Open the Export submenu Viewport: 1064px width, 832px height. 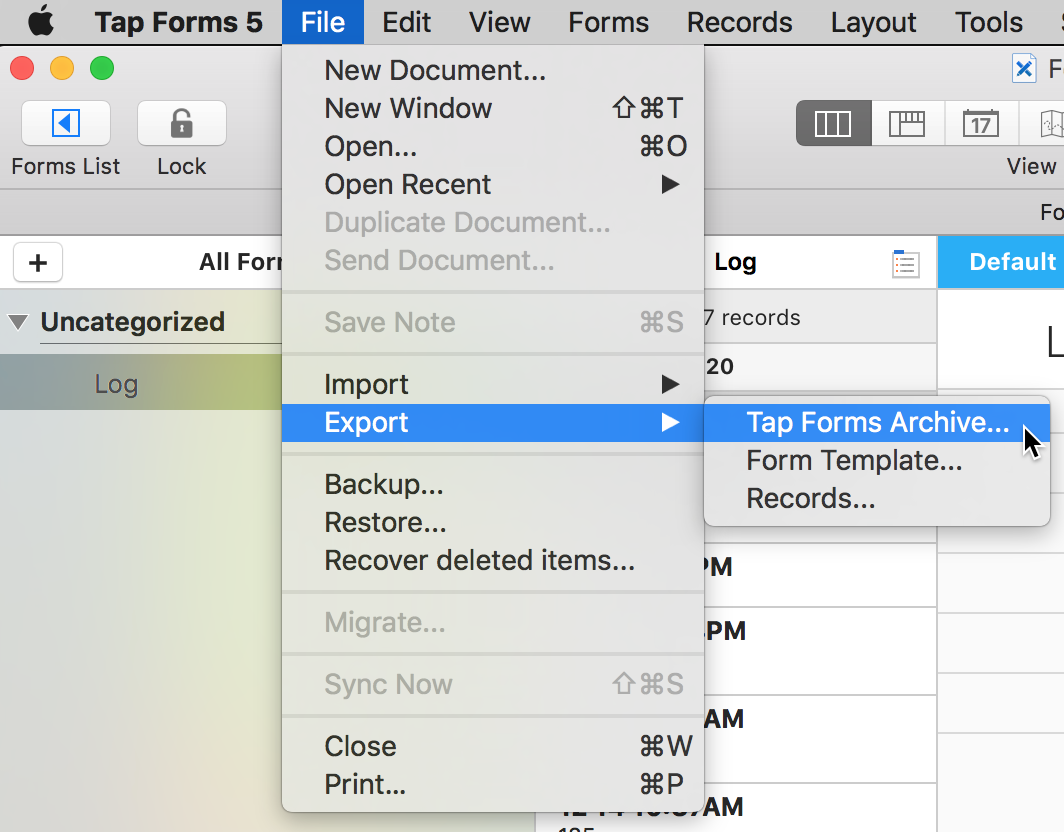coord(493,422)
